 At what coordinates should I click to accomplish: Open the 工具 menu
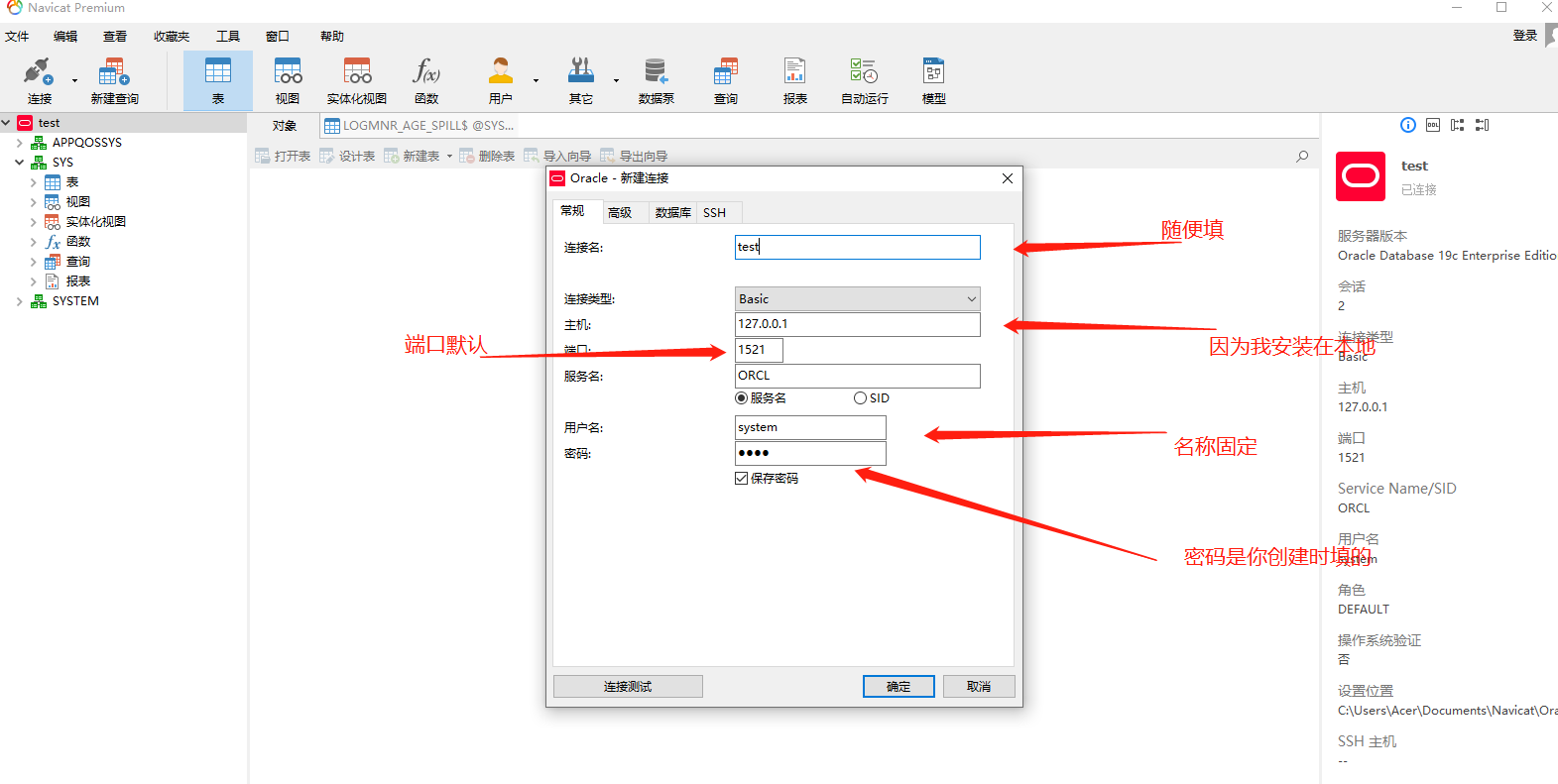(228, 37)
